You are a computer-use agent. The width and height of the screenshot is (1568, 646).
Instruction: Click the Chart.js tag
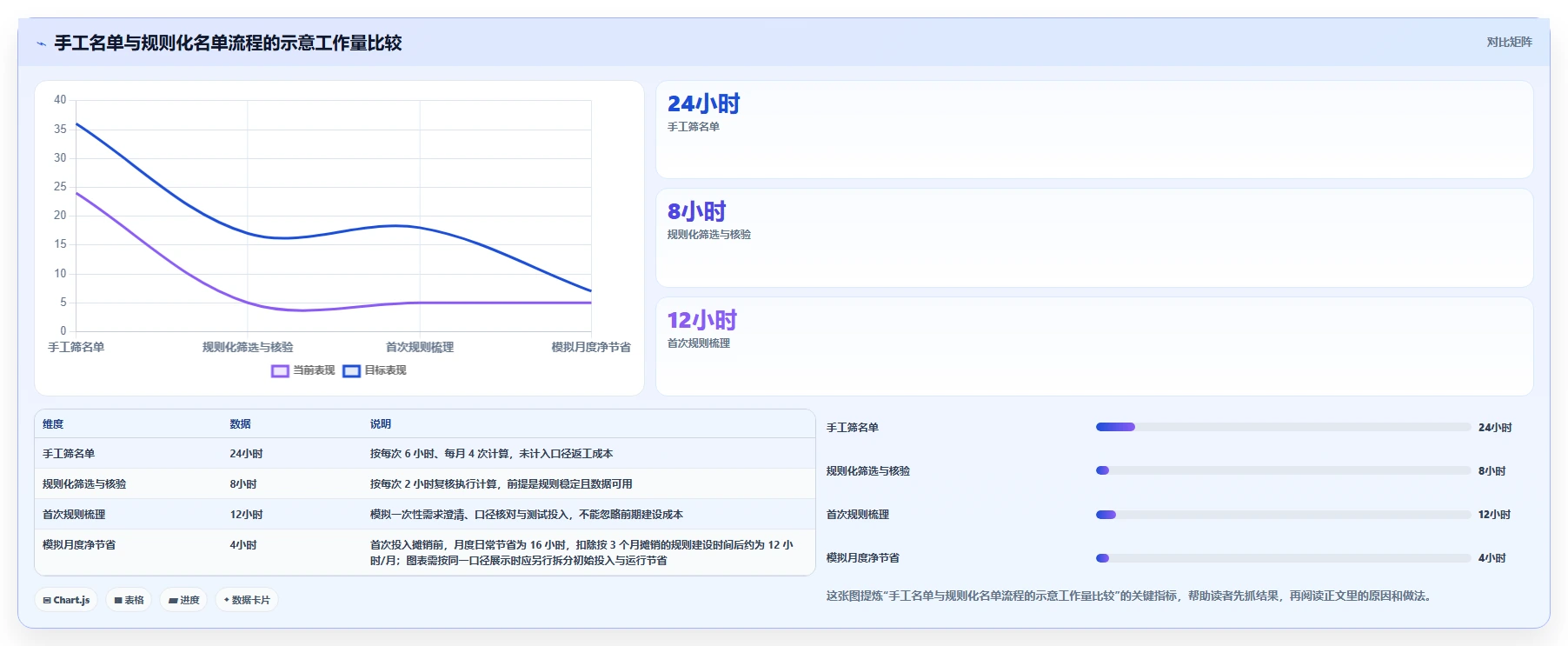(67, 600)
